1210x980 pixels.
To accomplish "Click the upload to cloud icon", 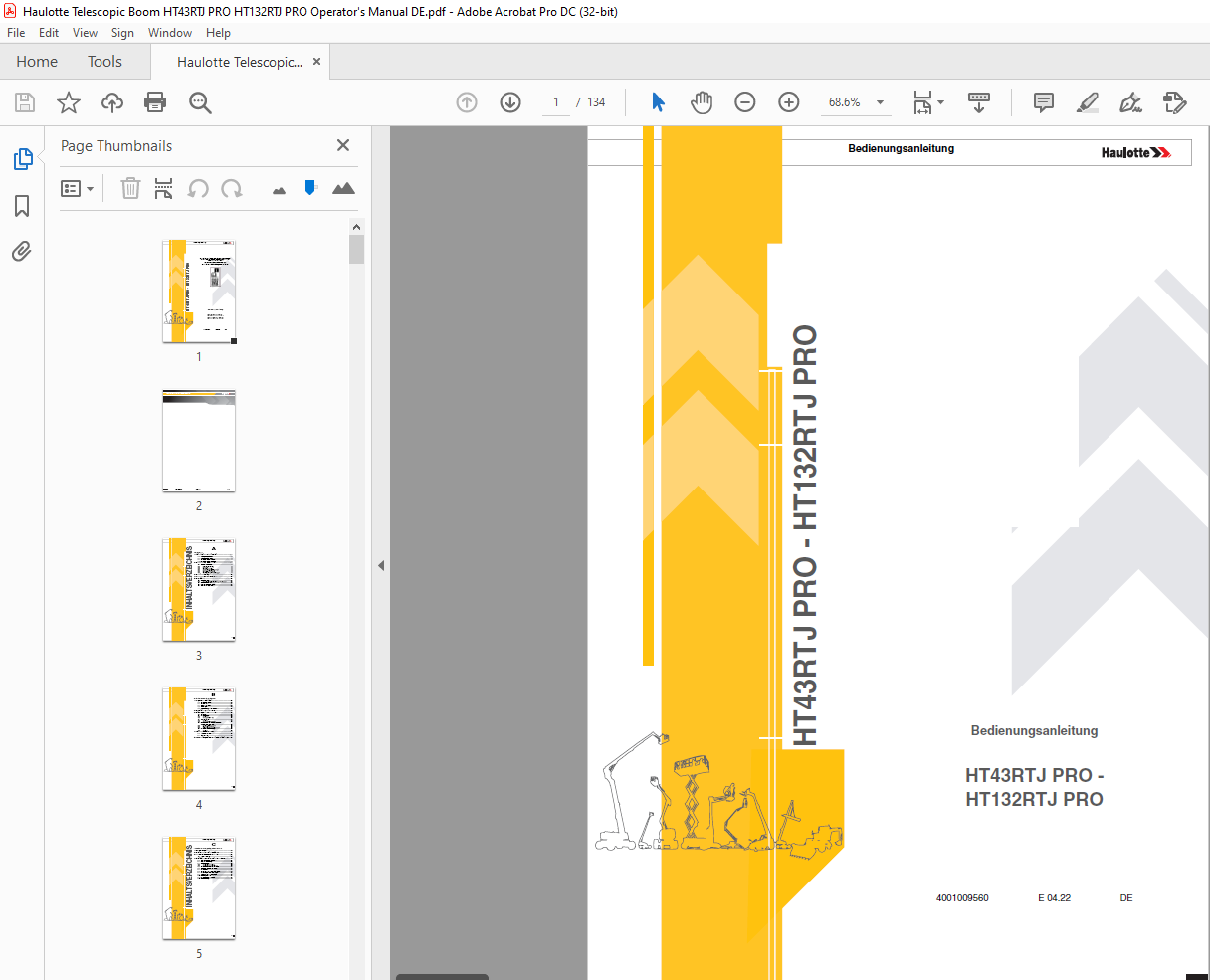I will pyautogui.click(x=112, y=102).
